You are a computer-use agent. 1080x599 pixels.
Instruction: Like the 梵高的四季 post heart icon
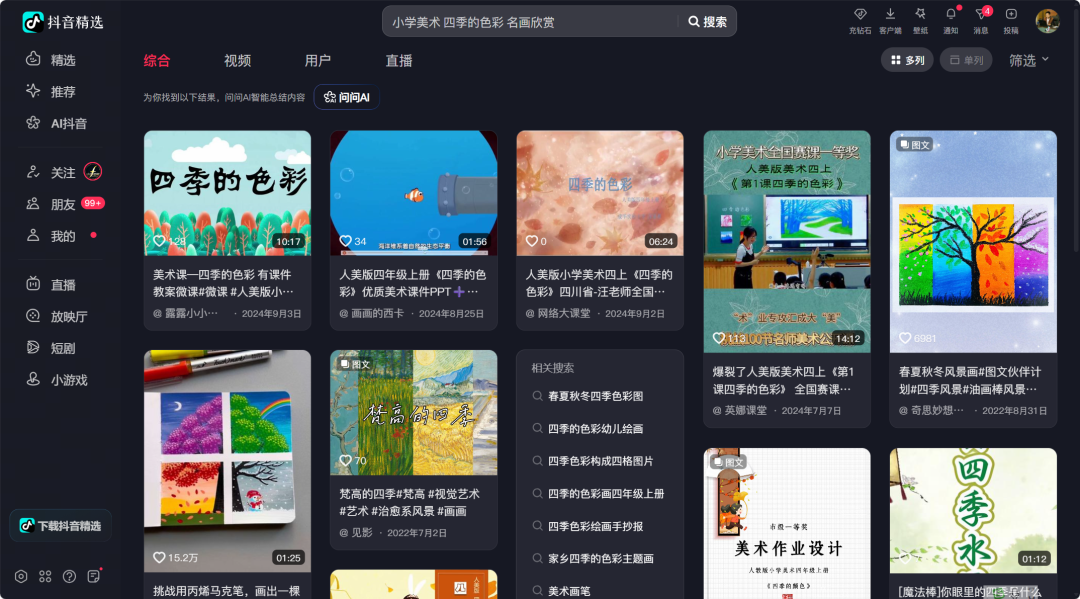(346, 461)
